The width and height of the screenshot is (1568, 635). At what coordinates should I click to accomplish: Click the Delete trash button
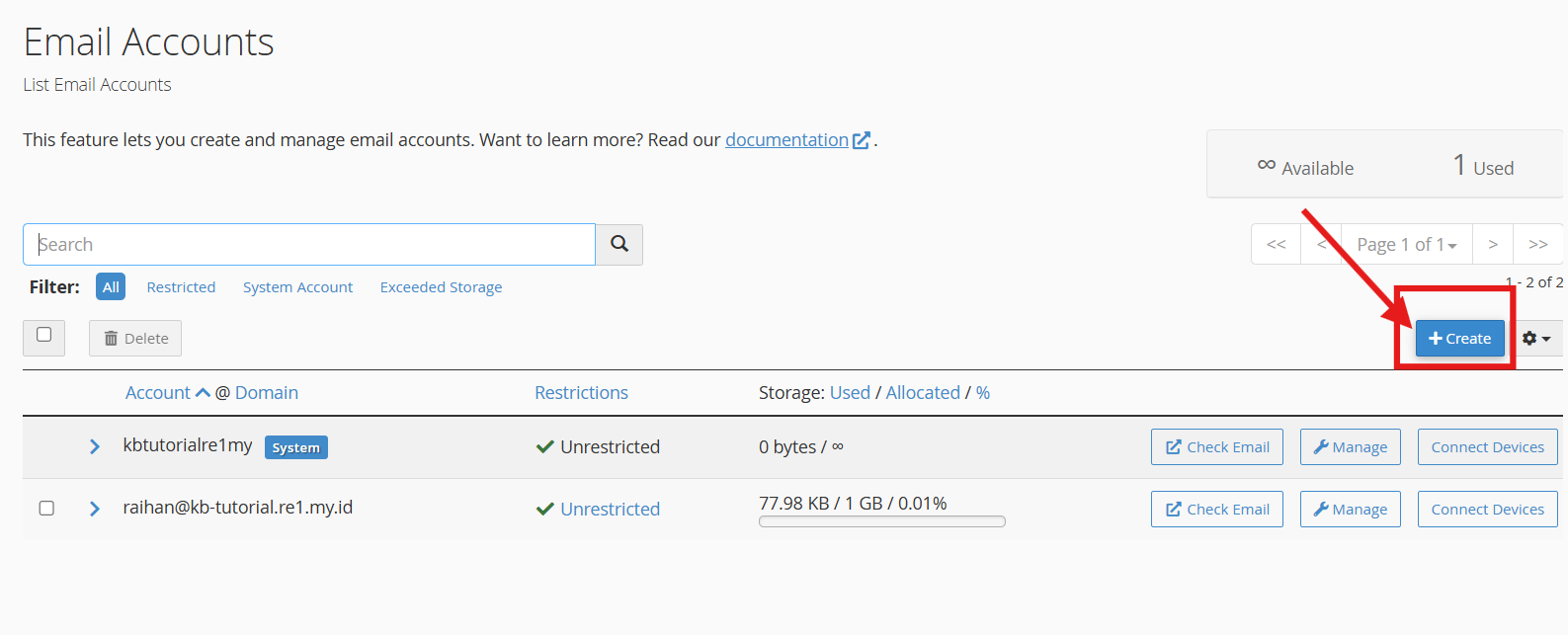pyautogui.click(x=135, y=339)
